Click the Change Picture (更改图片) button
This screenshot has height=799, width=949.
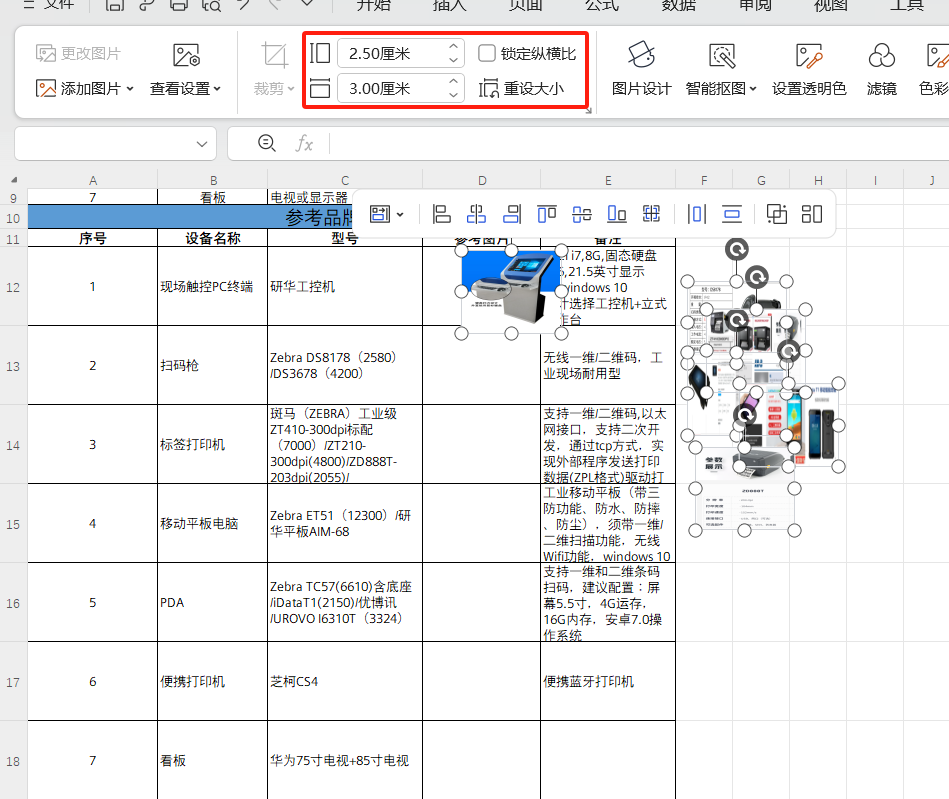pyautogui.click(x=79, y=54)
